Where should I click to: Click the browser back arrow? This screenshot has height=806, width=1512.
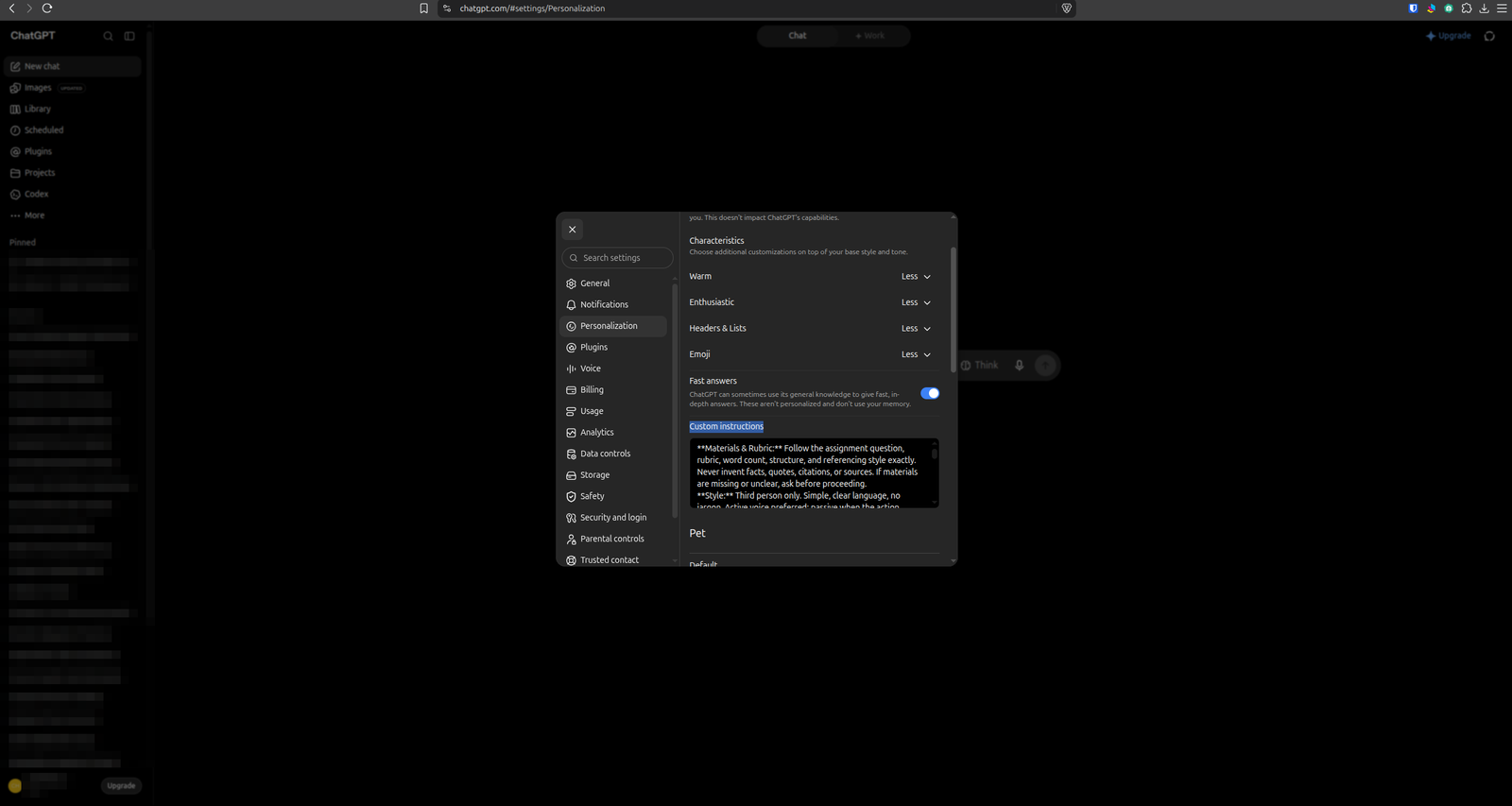11,8
